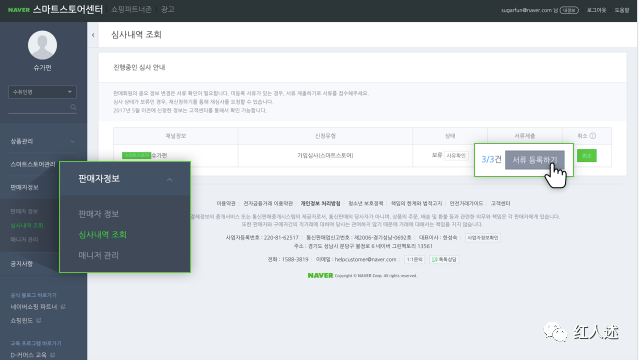Open 청소년 보호정책 footer link
This screenshot has height=360, width=639.
point(366,203)
